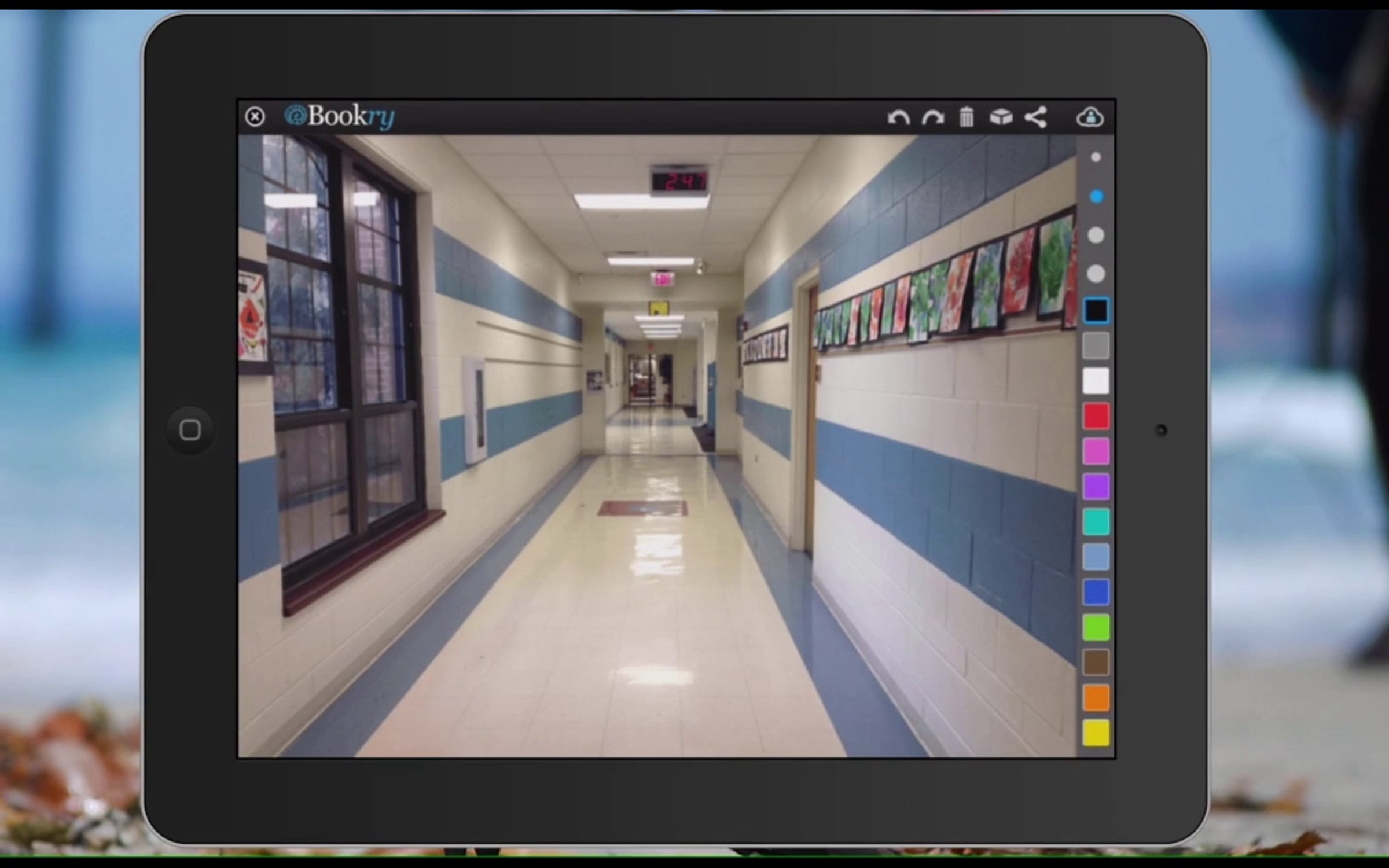The image size is (1389, 868).
Task: Open the cloud account icon
Action: click(1090, 117)
